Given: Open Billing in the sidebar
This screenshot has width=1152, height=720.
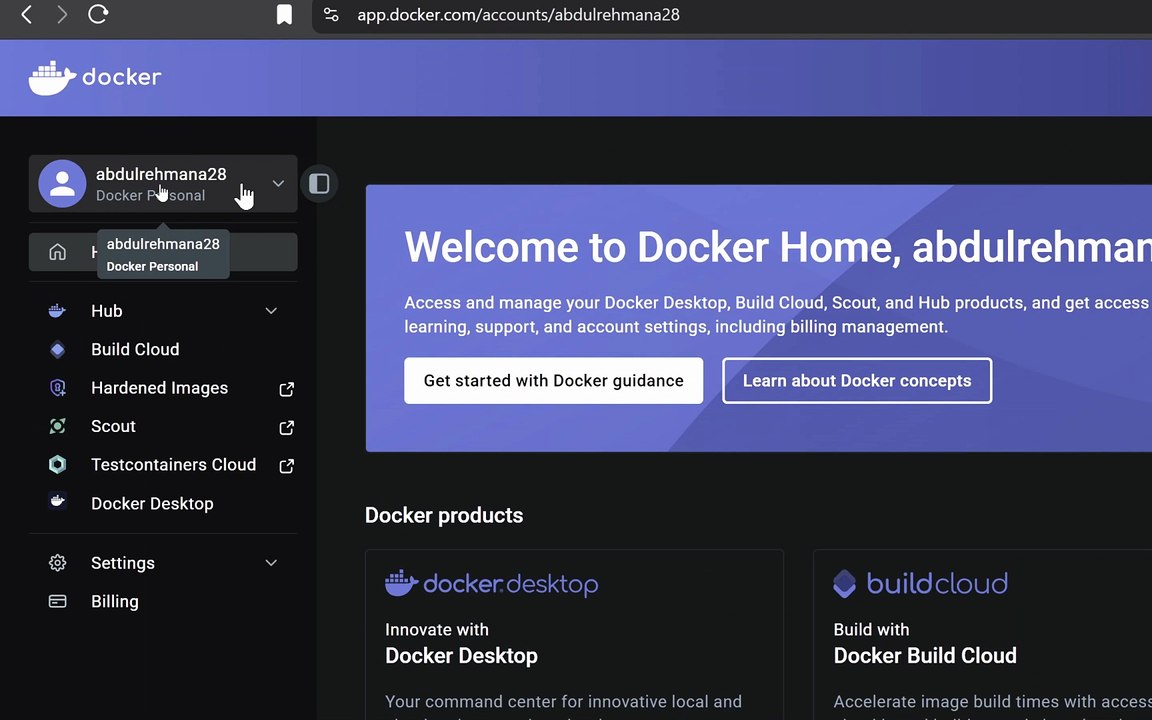Looking at the screenshot, I should coord(115,601).
